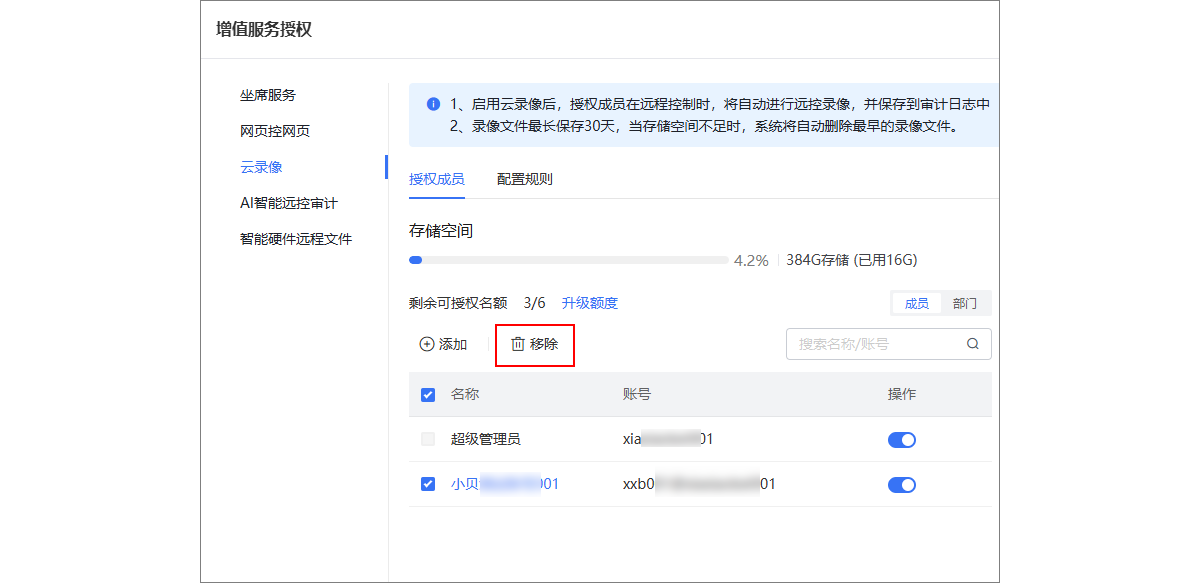Click the storage usage progress bar

(x=570, y=259)
